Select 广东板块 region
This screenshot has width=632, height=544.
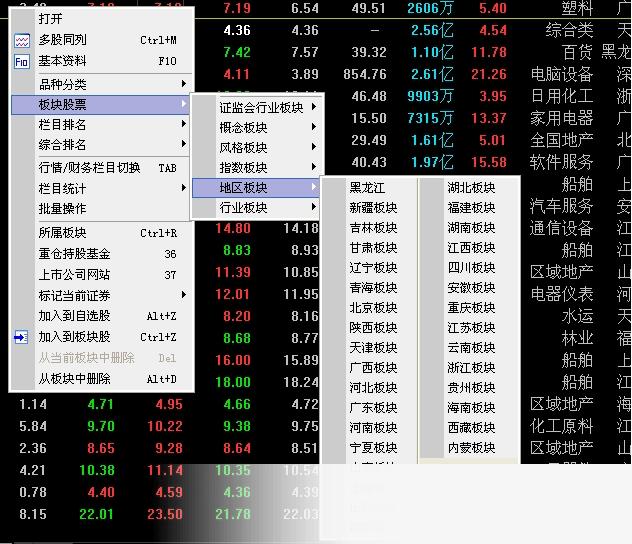(369, 408)
